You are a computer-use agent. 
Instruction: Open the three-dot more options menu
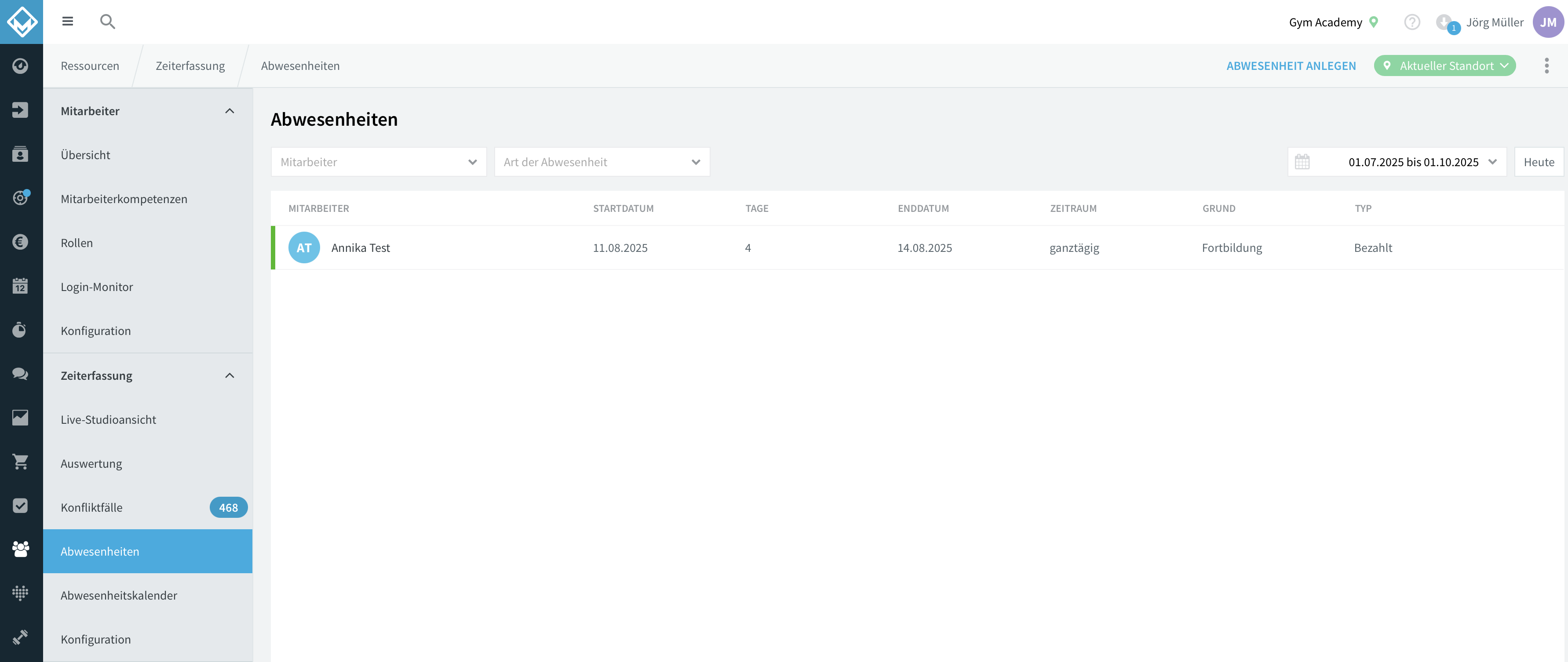[x=1546, y=65]
